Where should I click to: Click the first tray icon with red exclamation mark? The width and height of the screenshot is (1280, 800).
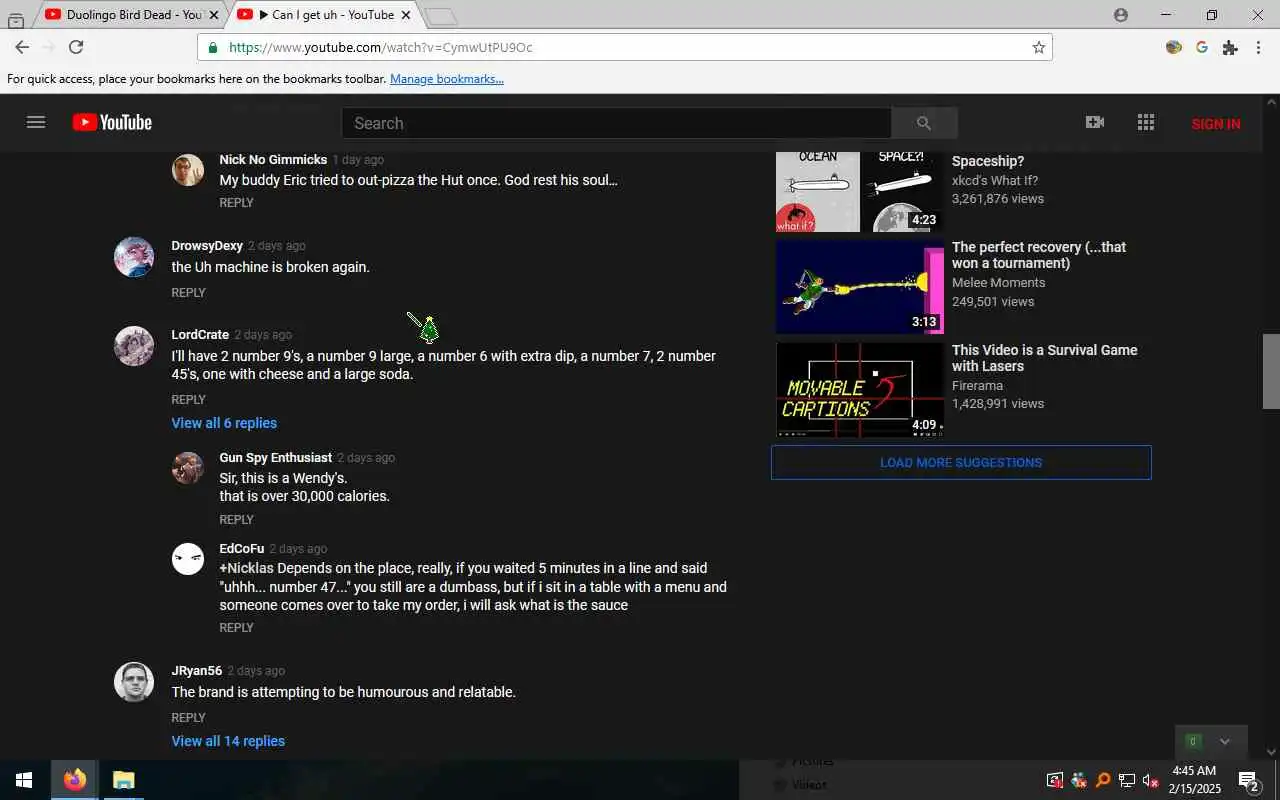[1055, 780]
